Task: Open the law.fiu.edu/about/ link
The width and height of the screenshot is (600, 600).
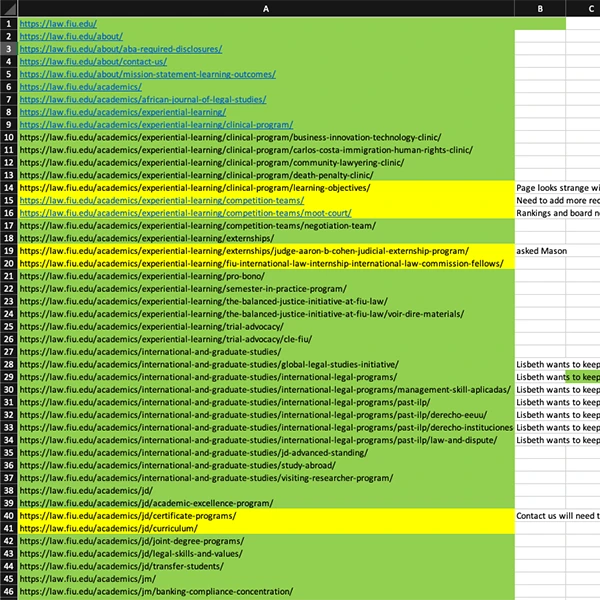Action: tap(71, 36)
